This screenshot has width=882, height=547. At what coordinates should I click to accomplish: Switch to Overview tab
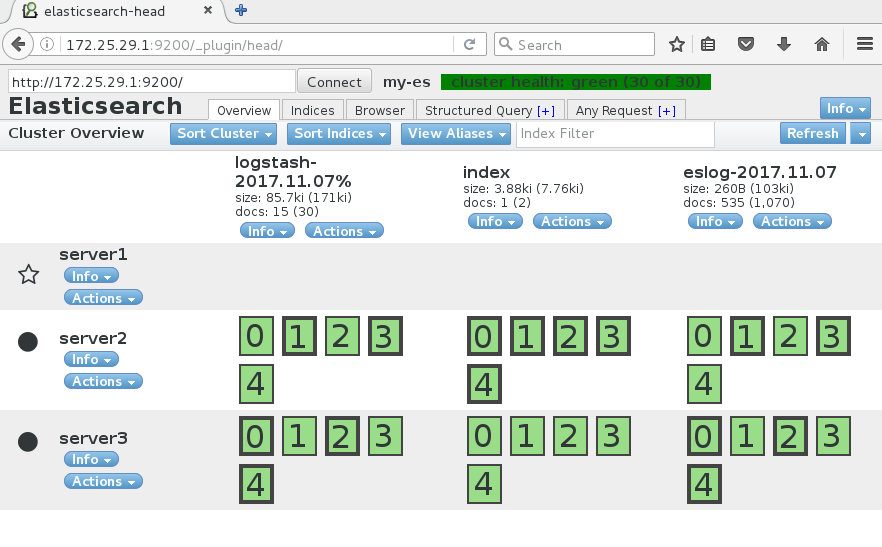coord(244,110)
